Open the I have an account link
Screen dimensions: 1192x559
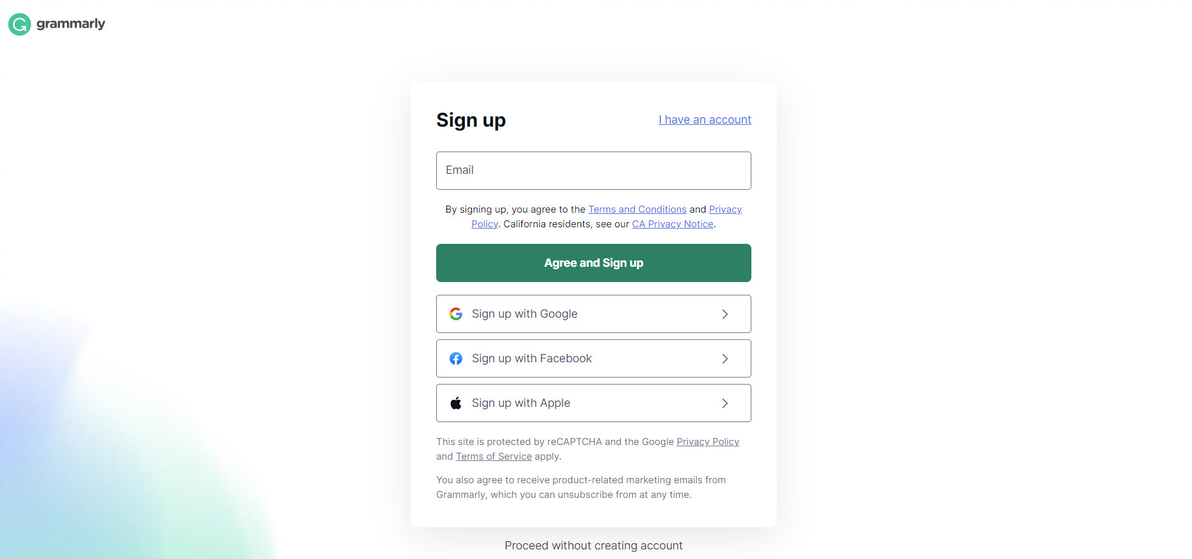tap(704, 120)
